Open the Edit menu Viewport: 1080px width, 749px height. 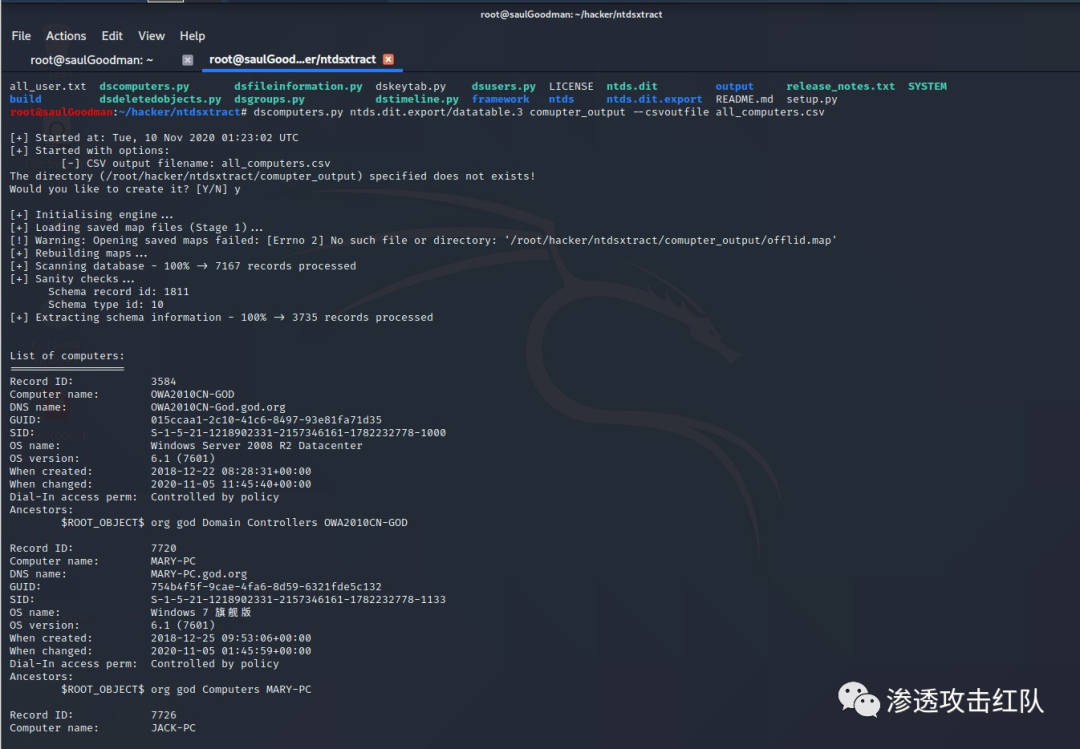[111, 35]
